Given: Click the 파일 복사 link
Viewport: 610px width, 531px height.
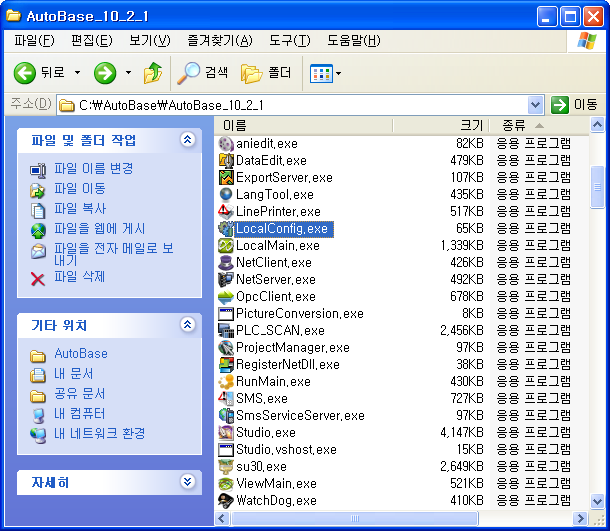Looking at the screenshot, I should click(x=80, y=209).
